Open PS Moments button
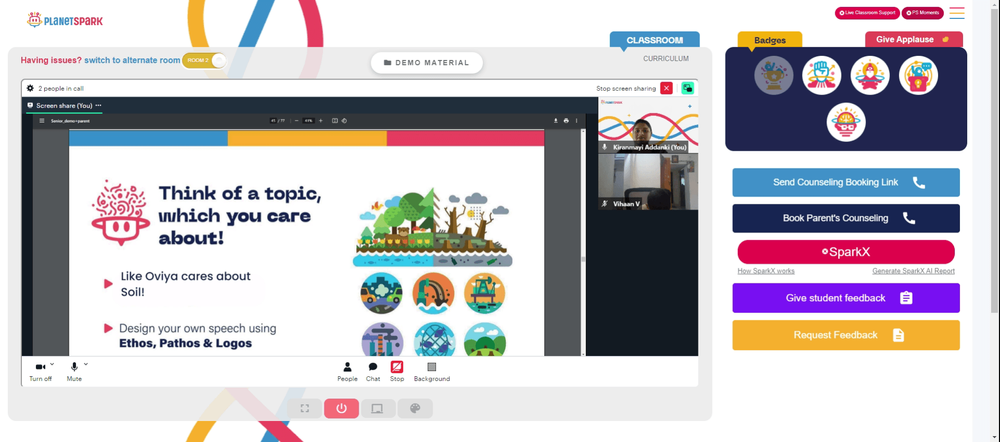The image size is (1000, 442). click(x=923, y=13)
